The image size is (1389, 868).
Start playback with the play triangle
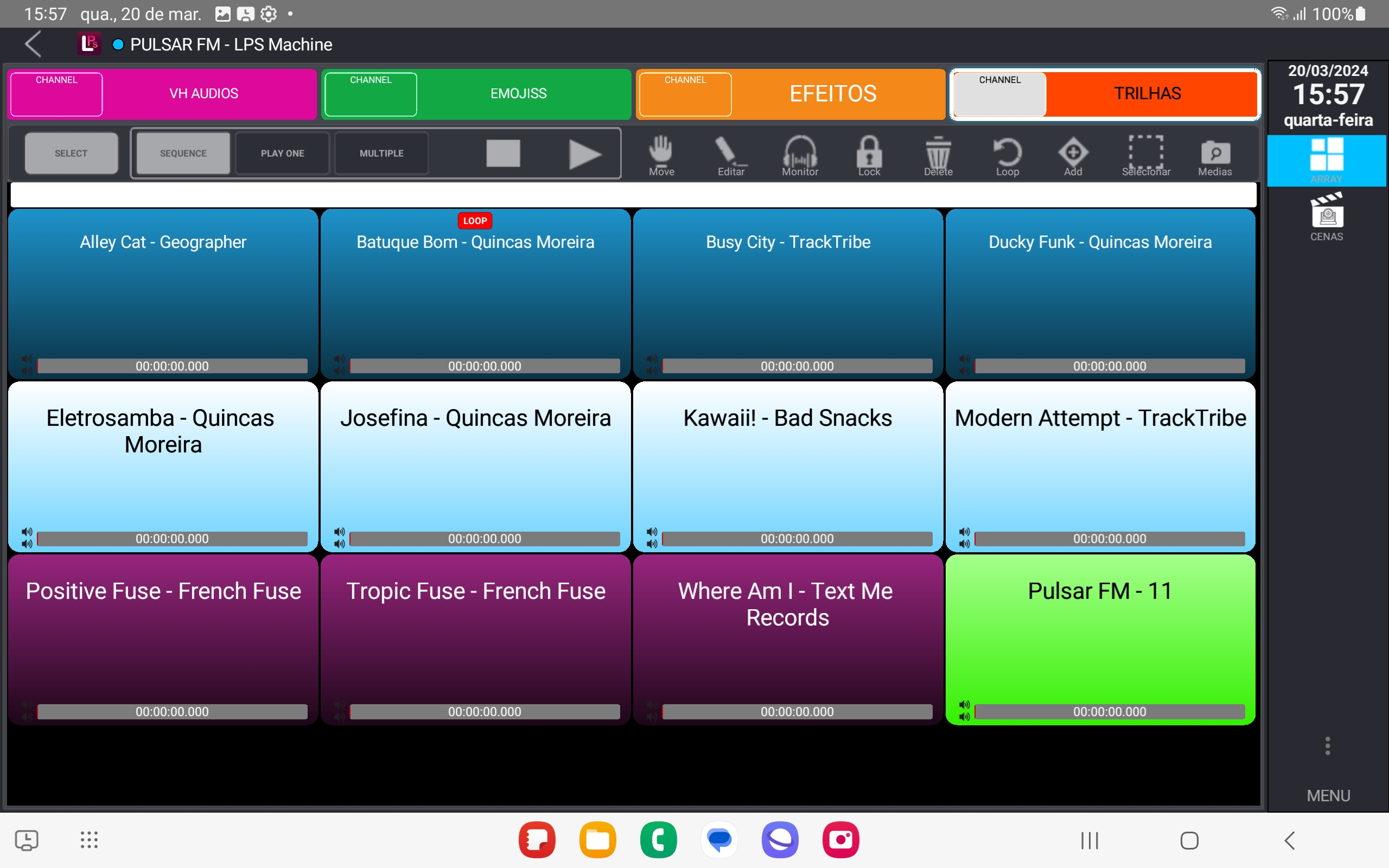pyautogui.click(x=584, y=154)
